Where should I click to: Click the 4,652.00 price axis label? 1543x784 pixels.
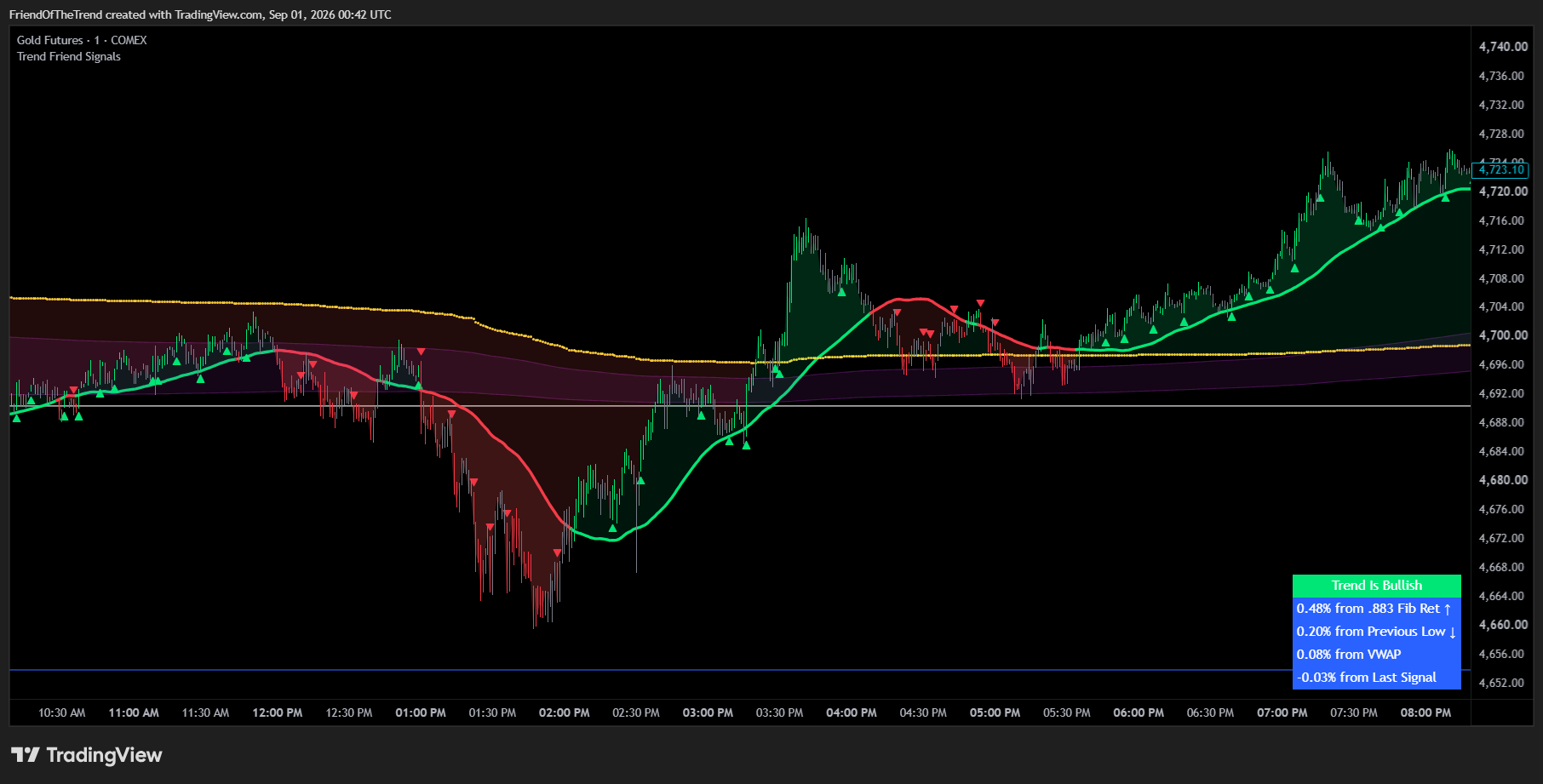[1503, 683]
